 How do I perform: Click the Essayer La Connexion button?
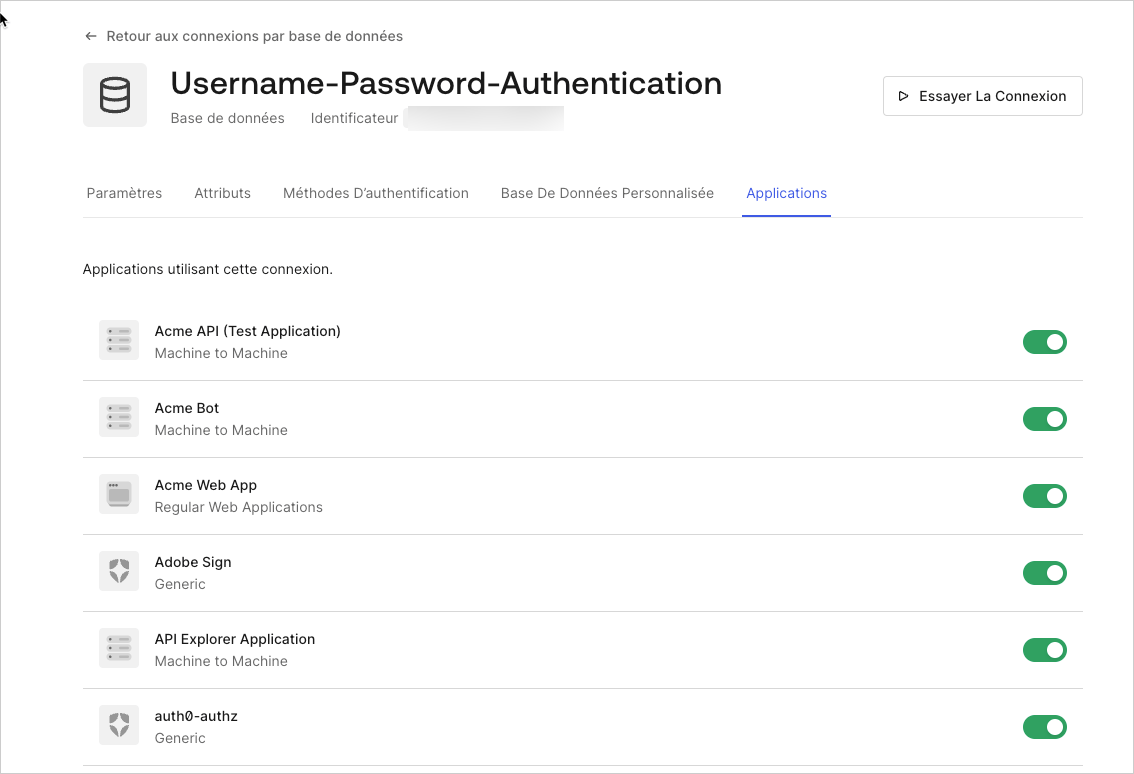(x=982, y=96)
